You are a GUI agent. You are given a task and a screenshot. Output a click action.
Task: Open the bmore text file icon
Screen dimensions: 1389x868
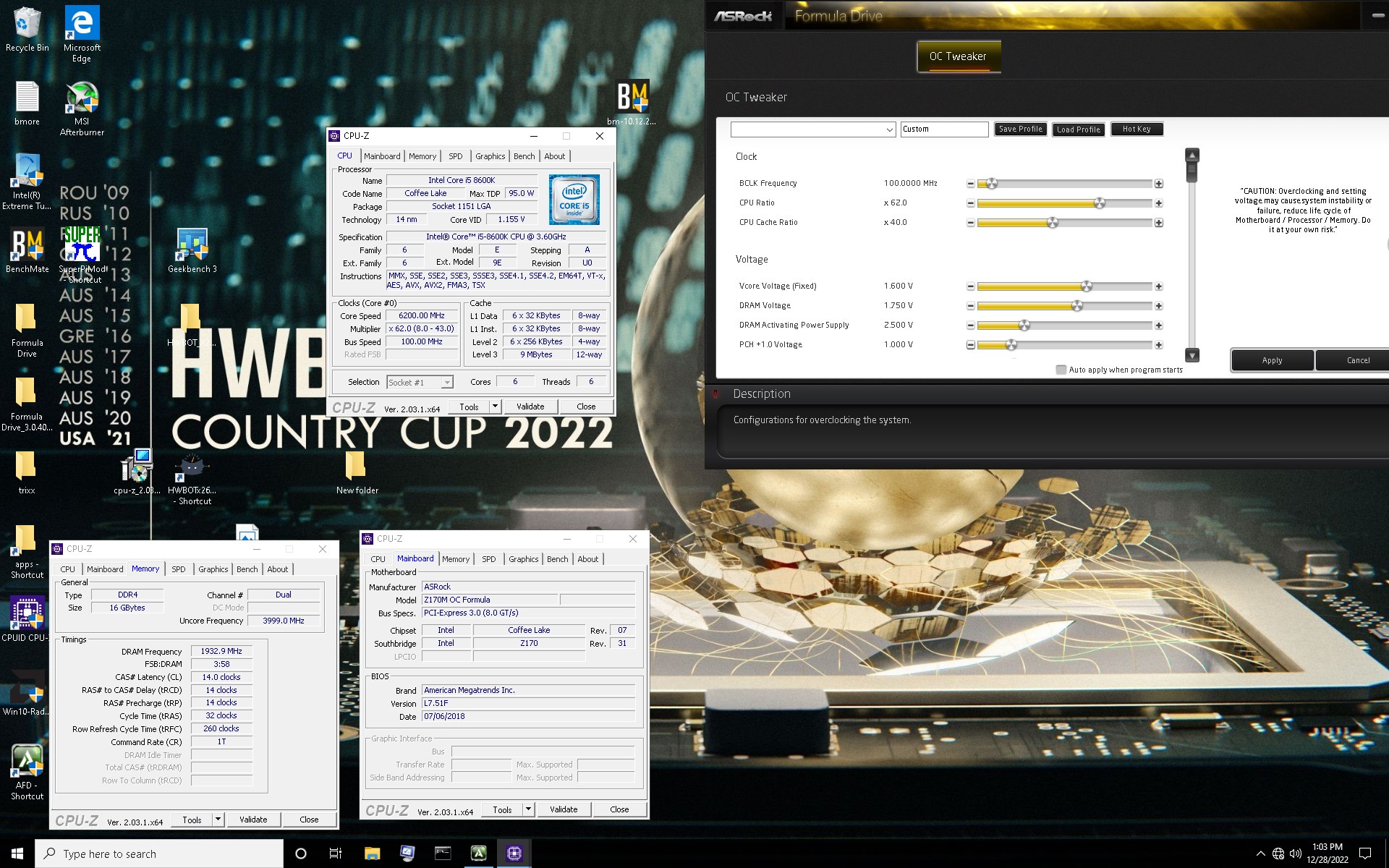pos(27,103)
